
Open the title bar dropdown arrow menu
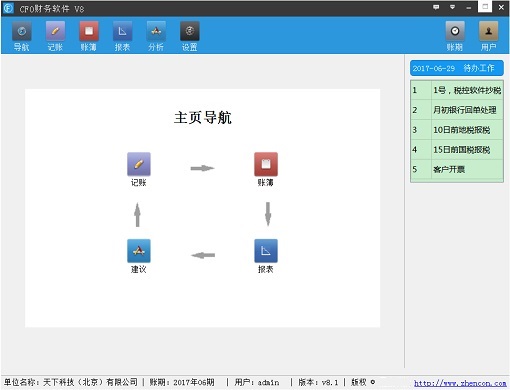tap(452, 7)
